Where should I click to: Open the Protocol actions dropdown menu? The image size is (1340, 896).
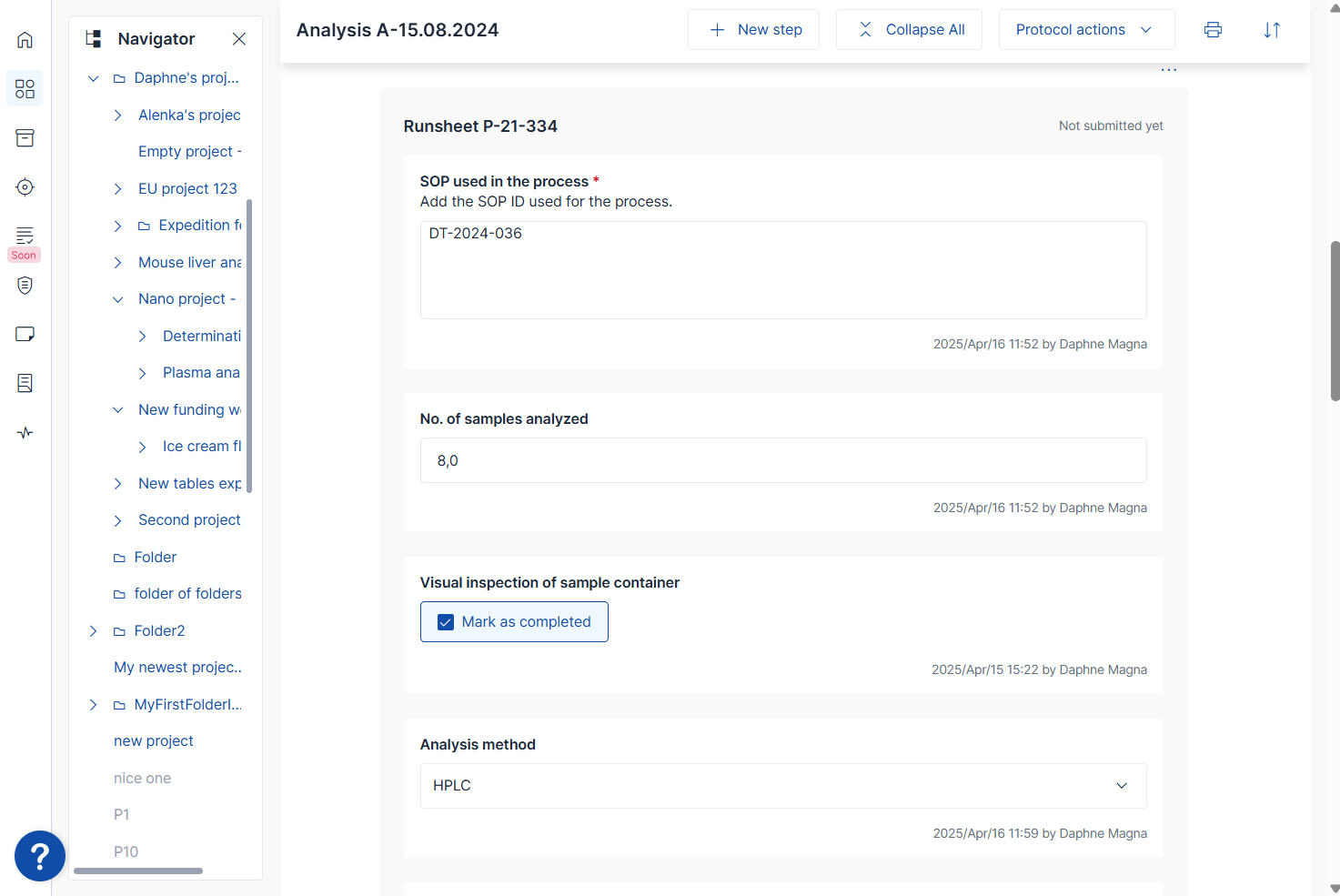(x=1086, y=30)
